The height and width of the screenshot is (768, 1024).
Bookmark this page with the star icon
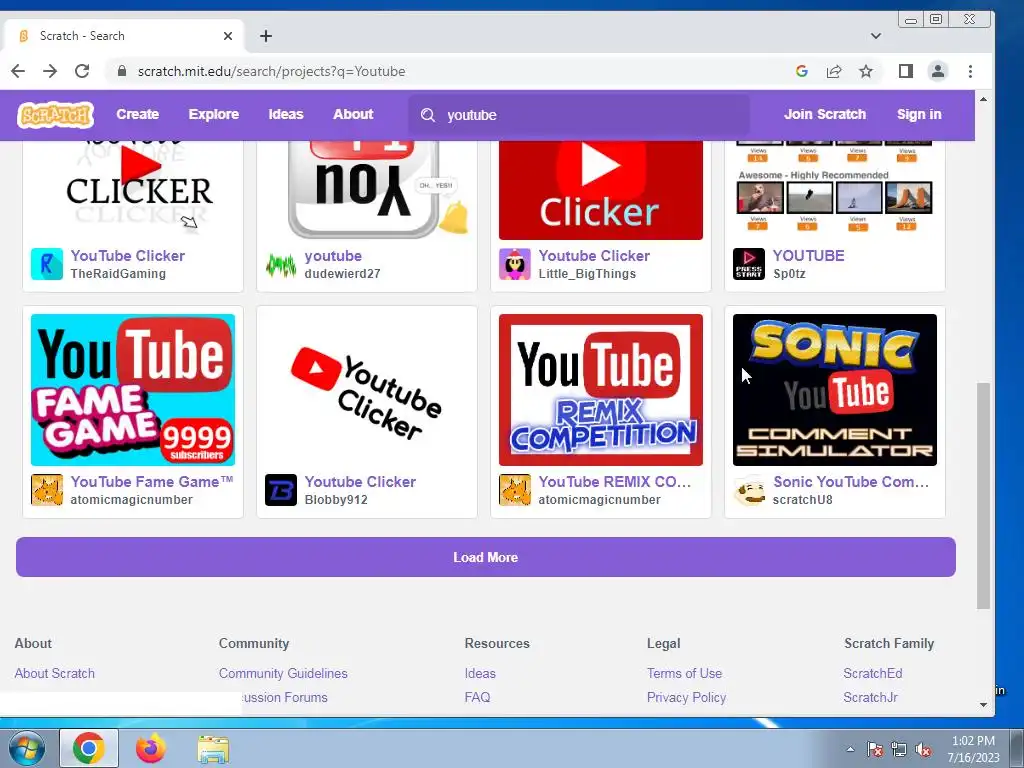[866, 71]
